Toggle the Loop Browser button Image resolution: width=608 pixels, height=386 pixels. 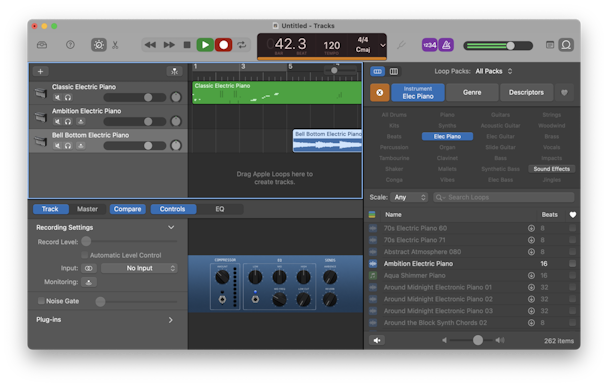(566, 45)
